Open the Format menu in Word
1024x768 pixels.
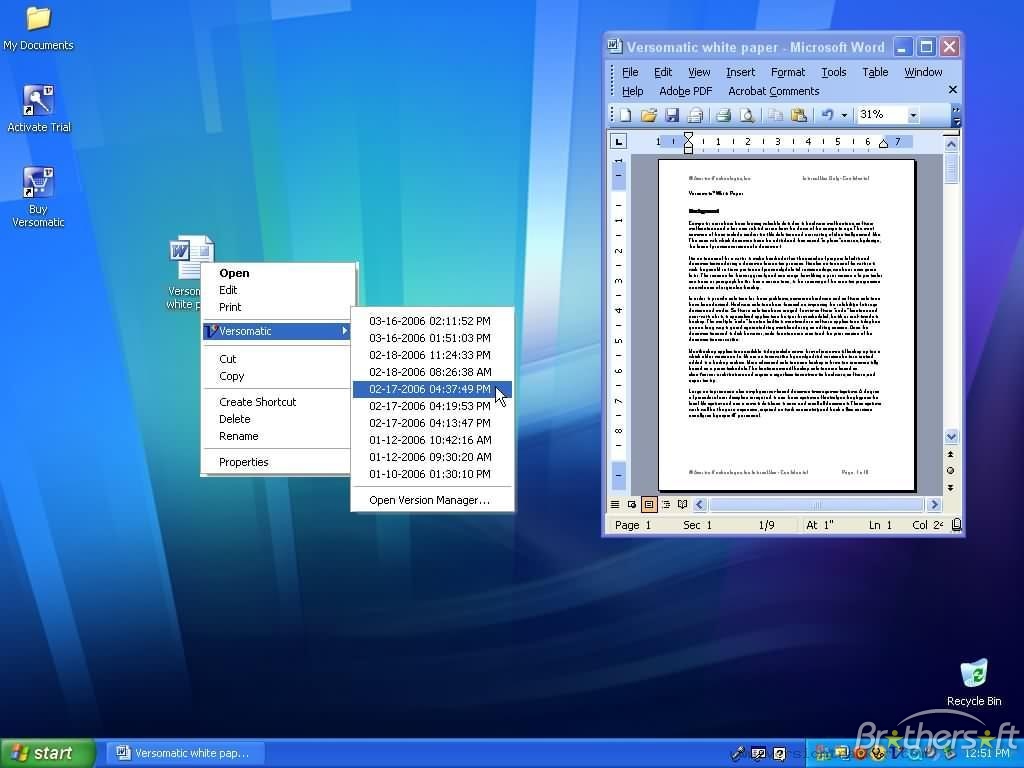[x=788, y=72]
